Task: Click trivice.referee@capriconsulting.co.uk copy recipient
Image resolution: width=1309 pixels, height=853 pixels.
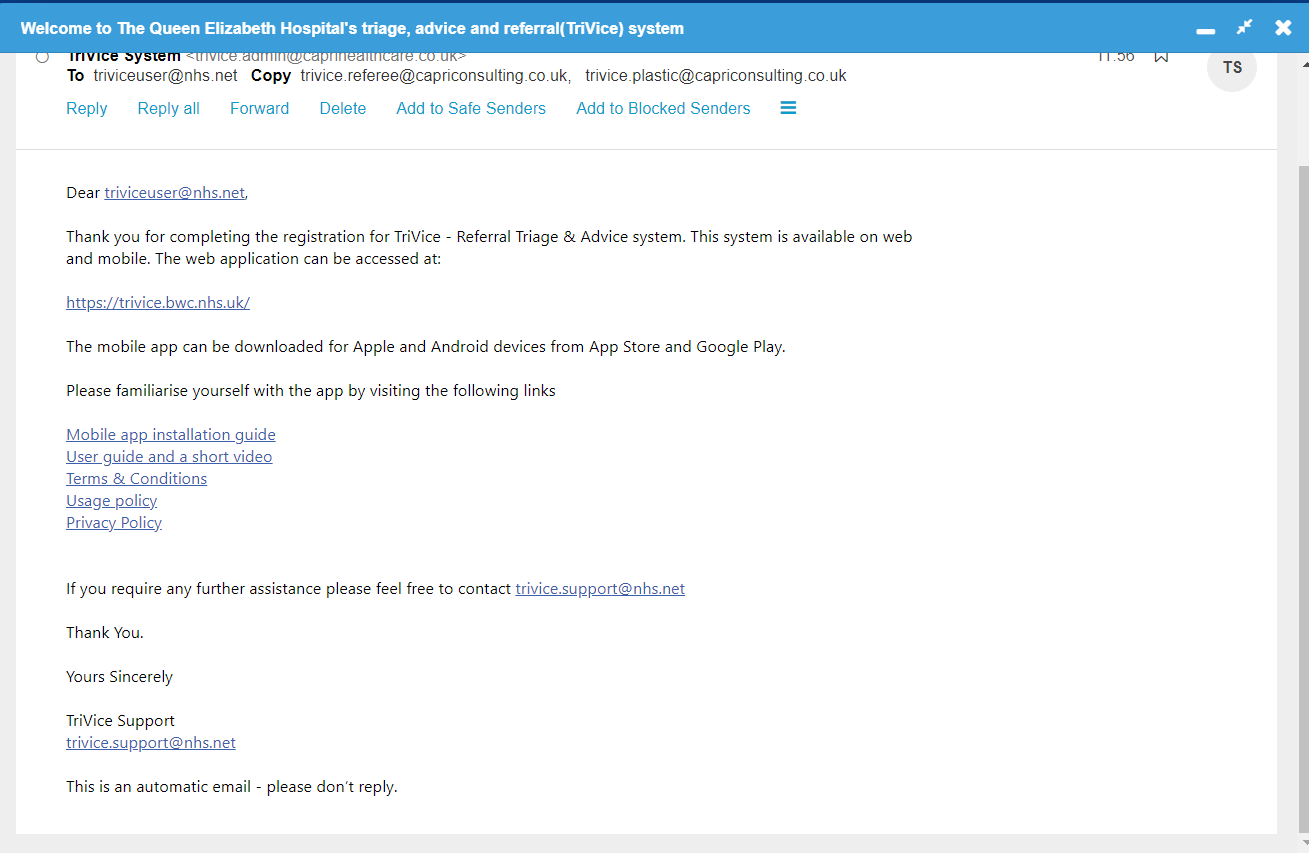Action: (434, 76)
